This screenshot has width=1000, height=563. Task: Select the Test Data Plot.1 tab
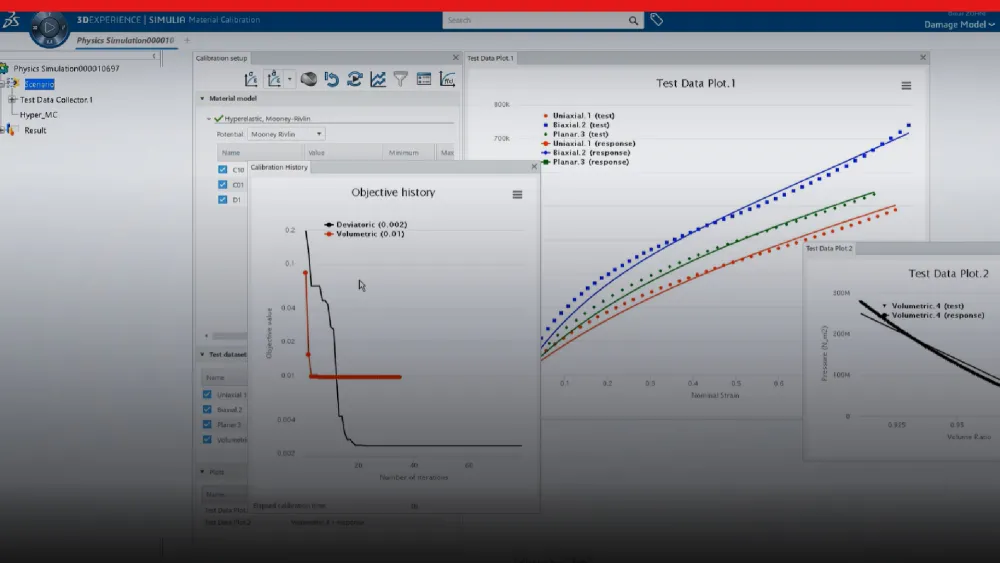point(490,58)
